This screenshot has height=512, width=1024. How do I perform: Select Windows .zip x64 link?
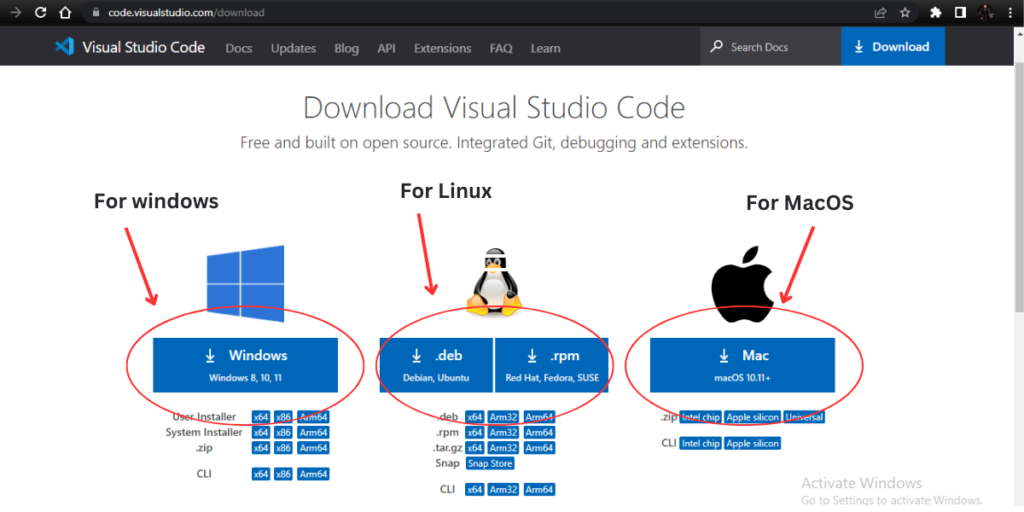(x=261, y=448)
